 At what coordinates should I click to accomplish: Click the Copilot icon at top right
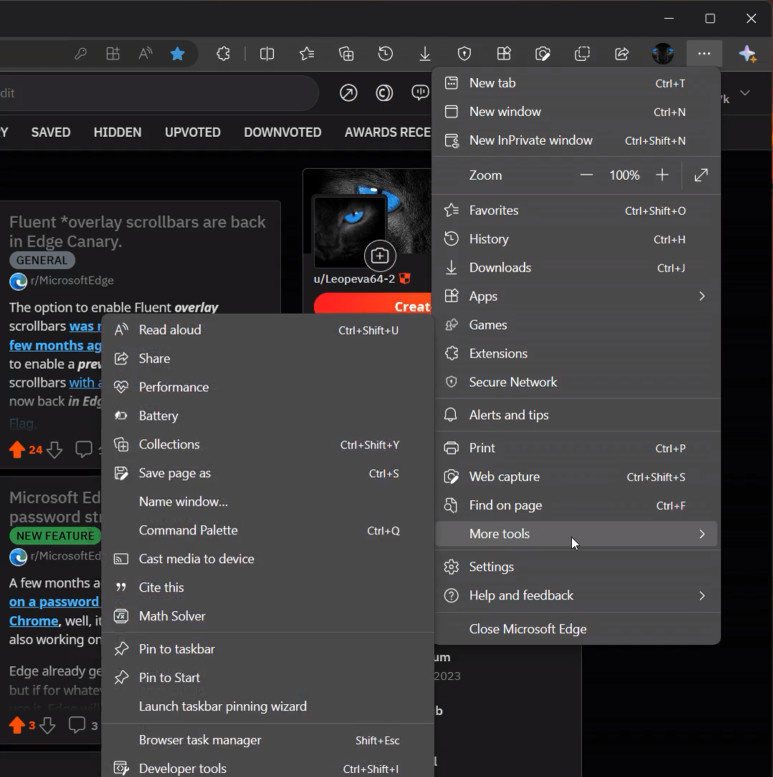(747, 54)
